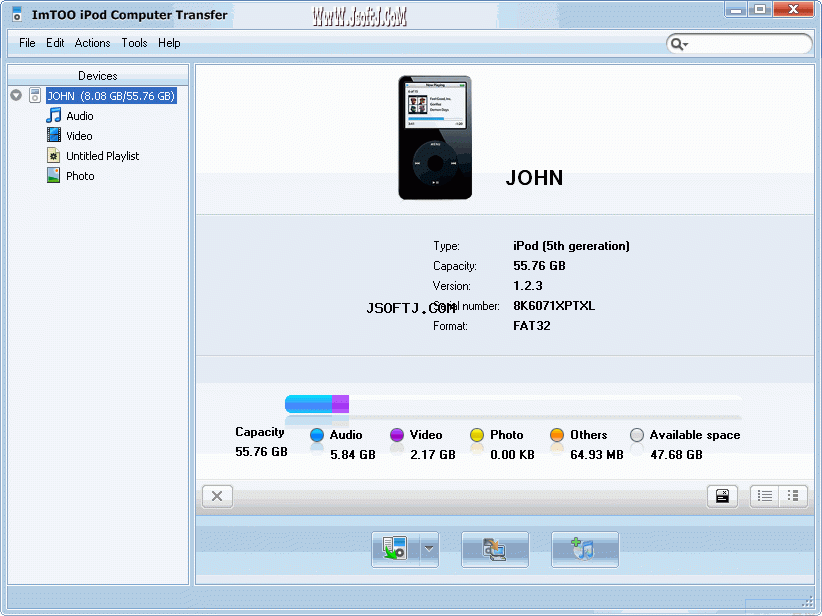Image resolution: width=822 pixels, height=616 pixels.
Task: Open the copy to computer dropdown arrow
Action: pyautogui.click(x=429, y=549)
